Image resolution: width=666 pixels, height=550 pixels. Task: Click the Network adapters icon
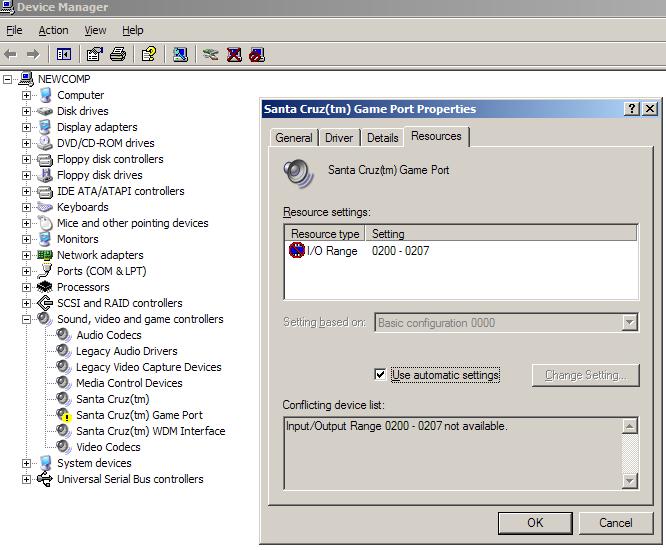[x=45, y=255]
